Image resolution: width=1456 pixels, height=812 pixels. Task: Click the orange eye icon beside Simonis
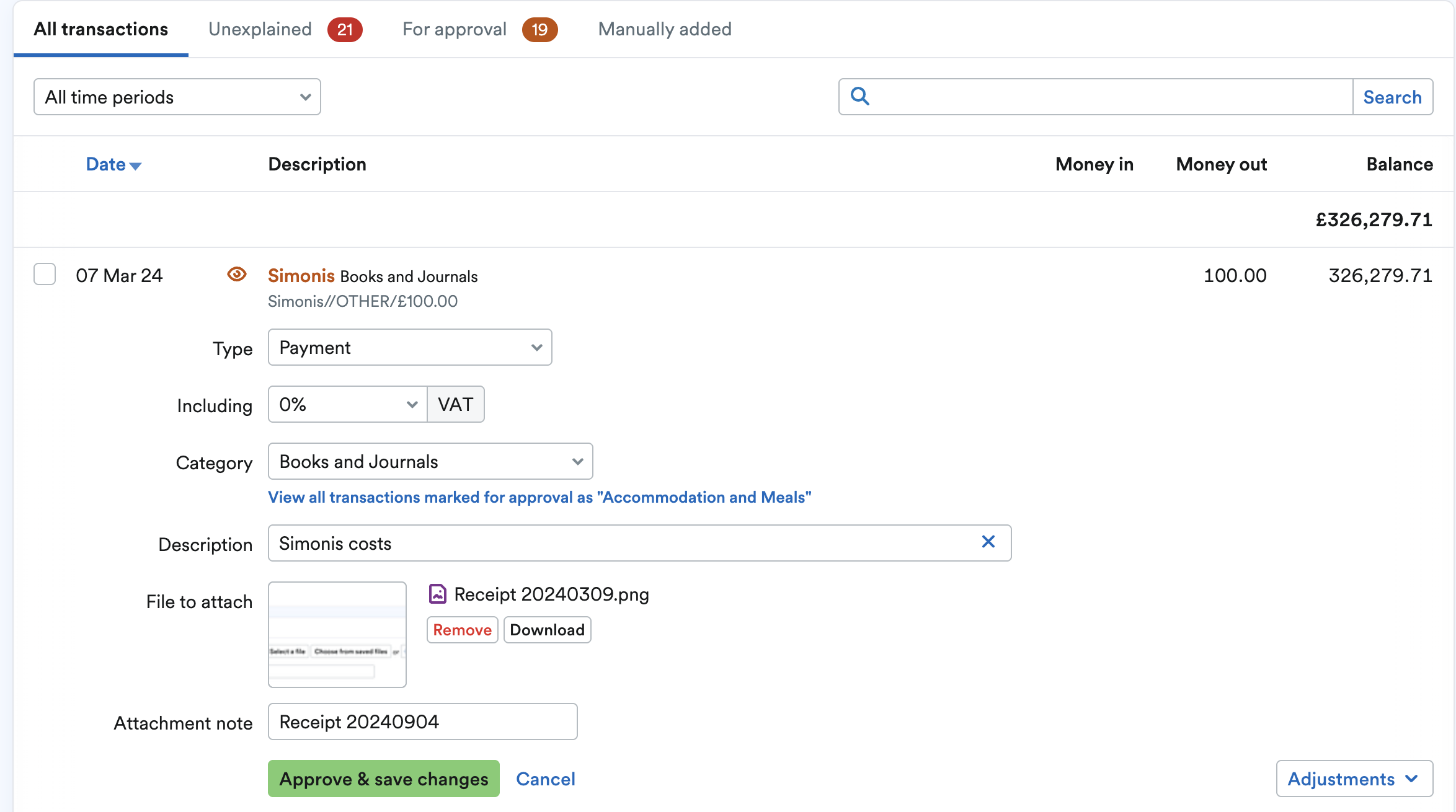point(237,274)
